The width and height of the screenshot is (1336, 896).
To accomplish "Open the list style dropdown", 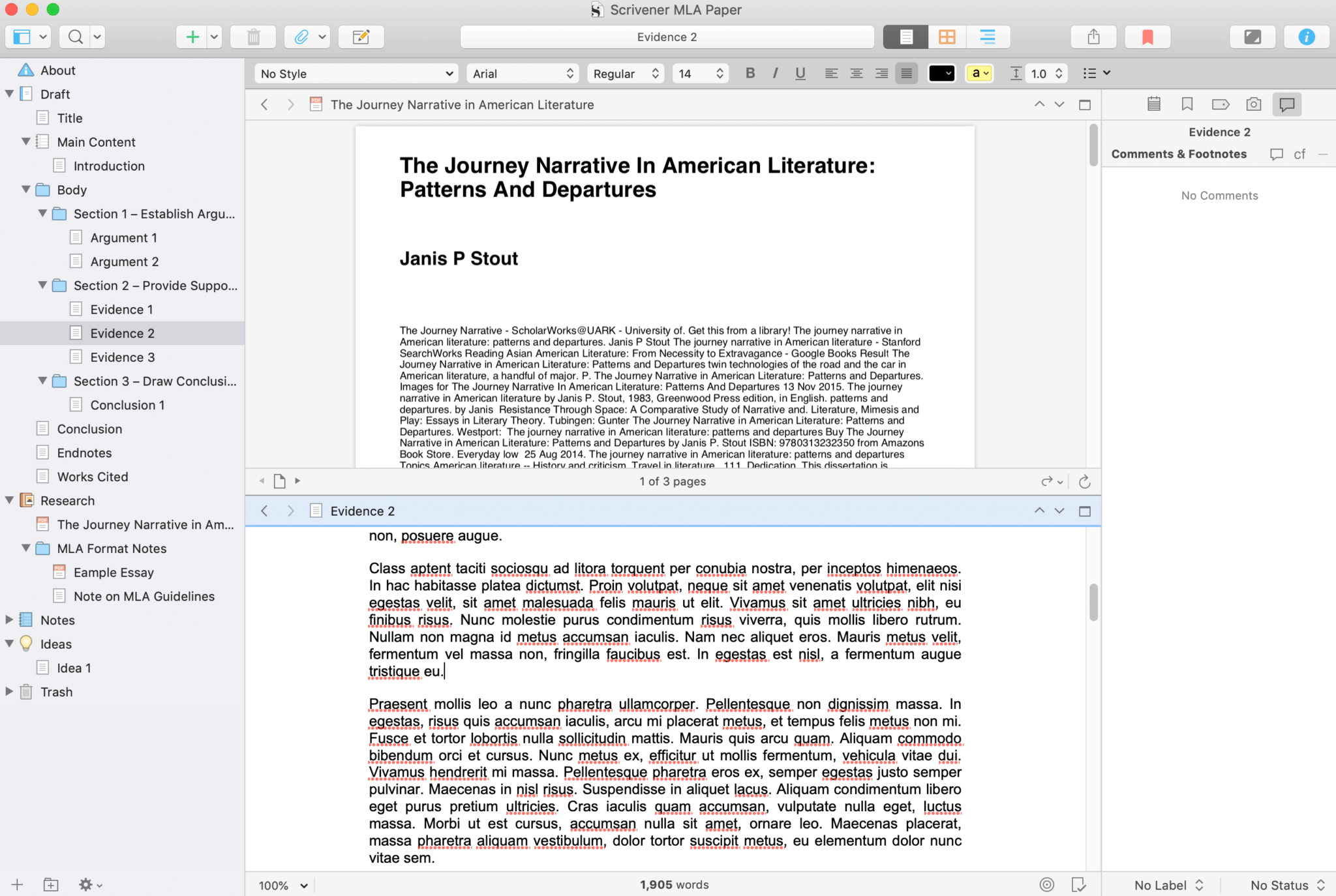I will click(1096, 73).
